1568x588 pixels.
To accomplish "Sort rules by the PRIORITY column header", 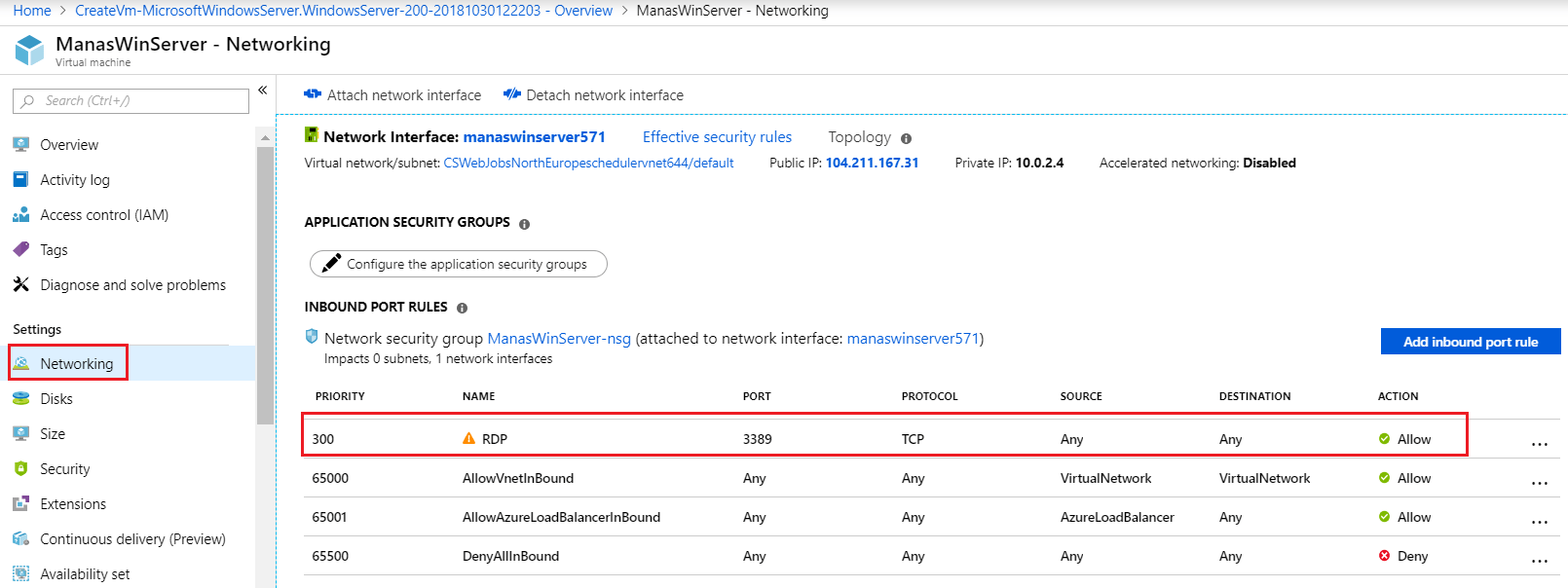I will pos(340,396).
